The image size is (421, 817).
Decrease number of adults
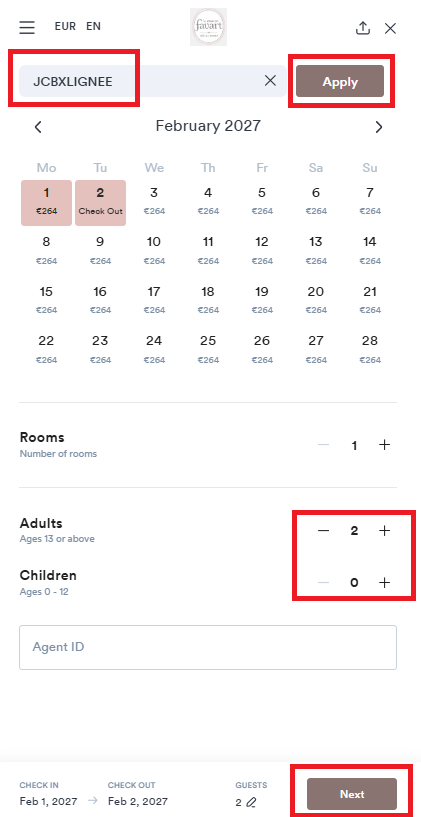(x=324, y=531)
